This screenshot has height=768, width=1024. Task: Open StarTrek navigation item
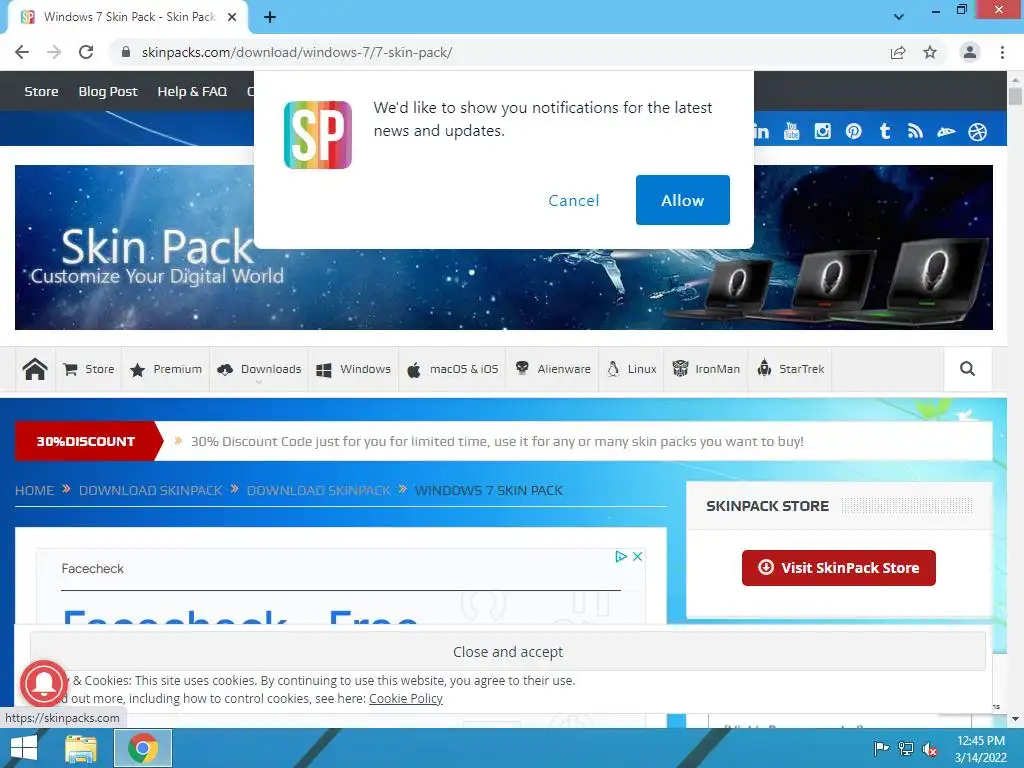790,369
